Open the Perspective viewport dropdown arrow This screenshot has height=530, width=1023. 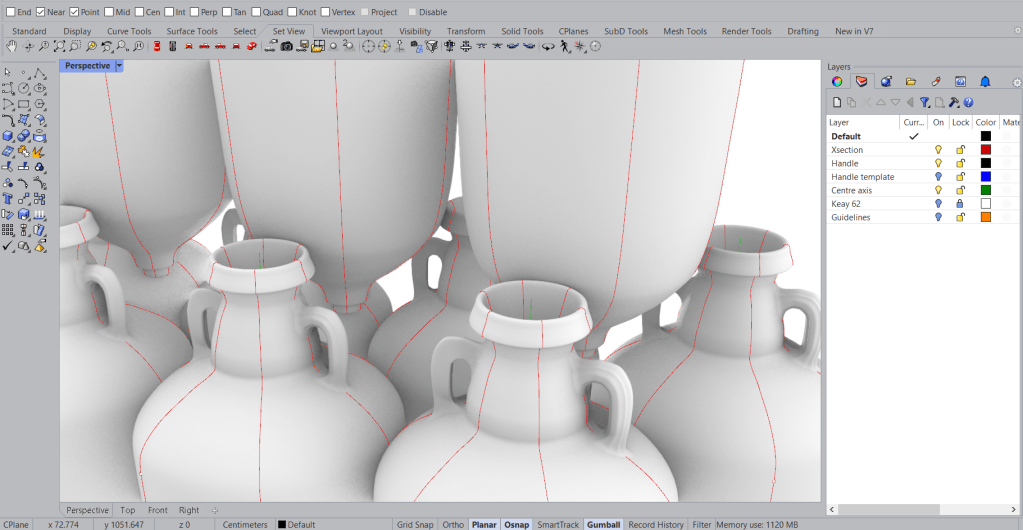[x=118, y=65]
